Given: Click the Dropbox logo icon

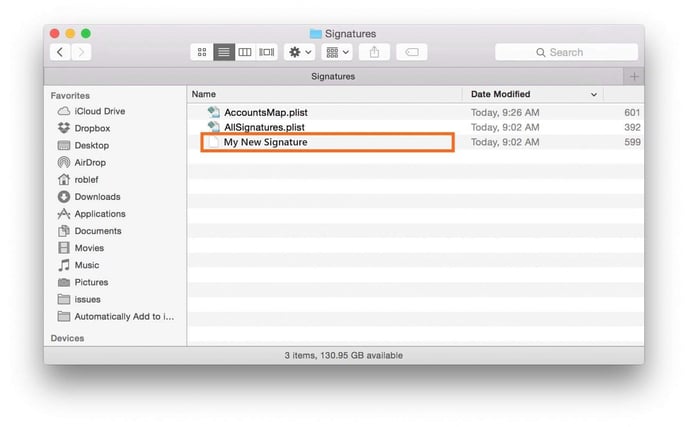Looking at the screenshot, I should tap(64, 128).
